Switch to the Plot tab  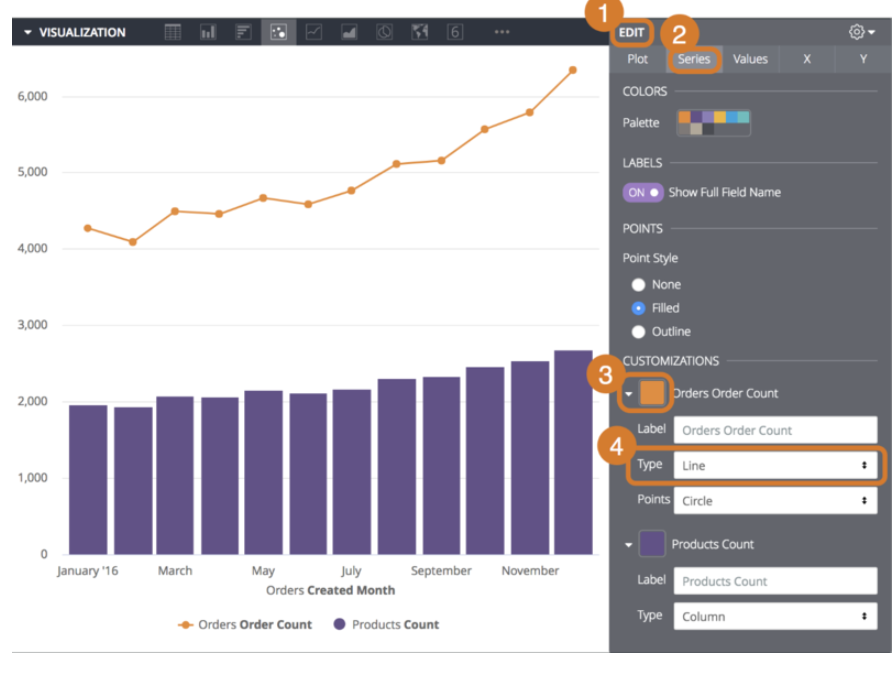[638, 58]
